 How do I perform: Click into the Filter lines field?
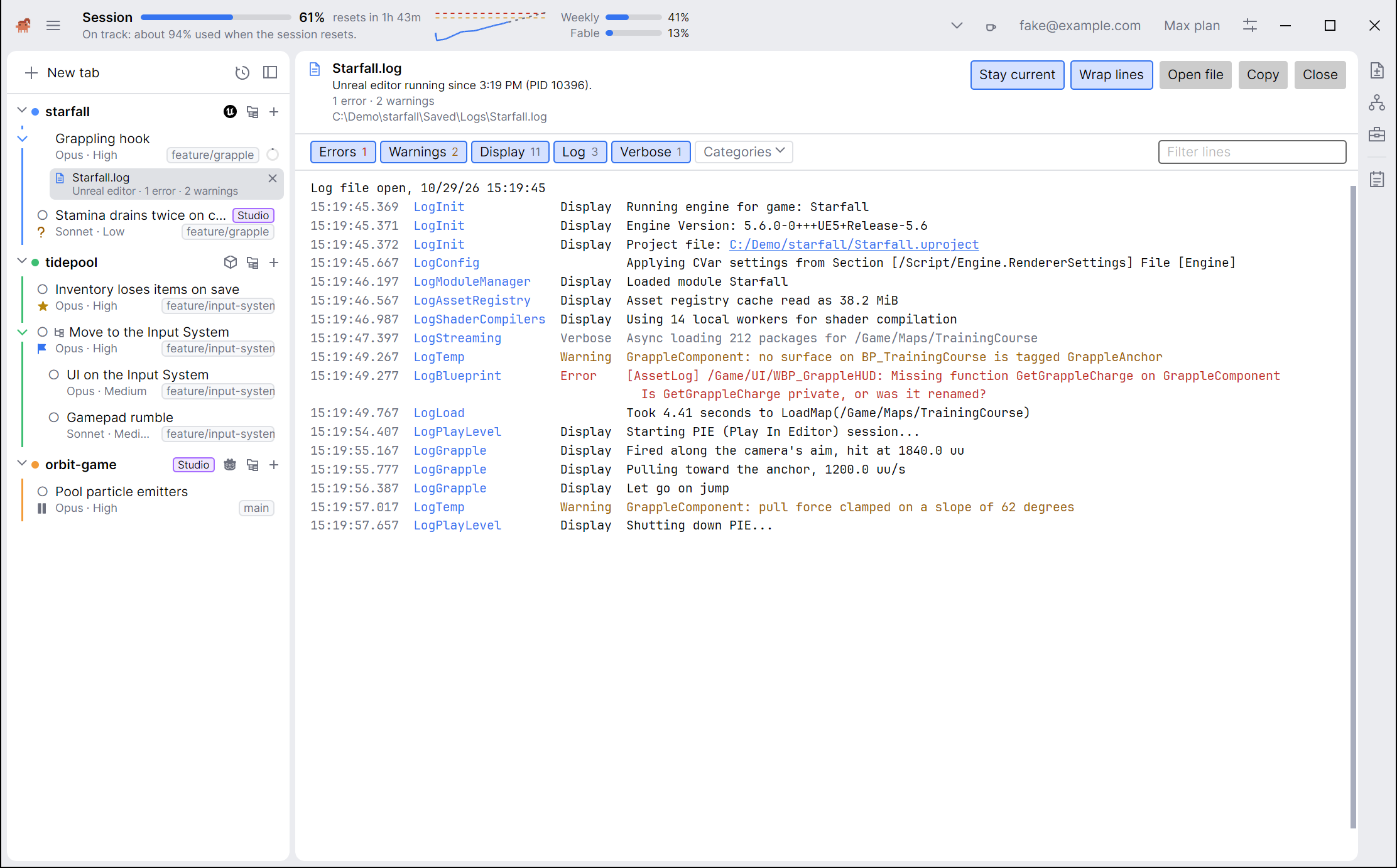[1252, 152]
